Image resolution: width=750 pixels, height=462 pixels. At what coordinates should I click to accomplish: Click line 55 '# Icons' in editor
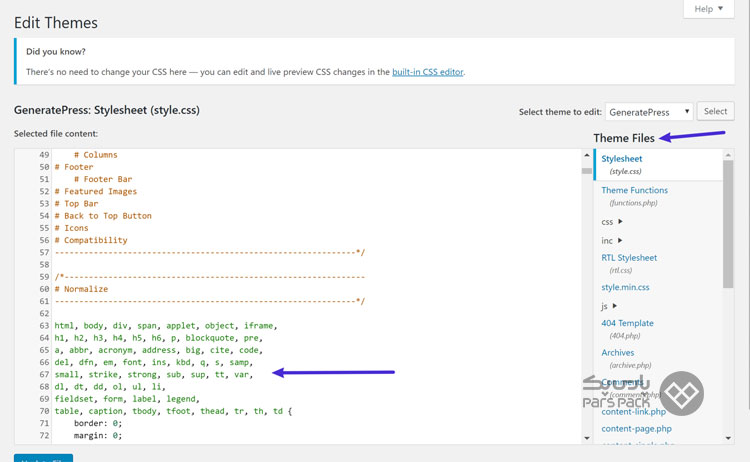[71, 228]
